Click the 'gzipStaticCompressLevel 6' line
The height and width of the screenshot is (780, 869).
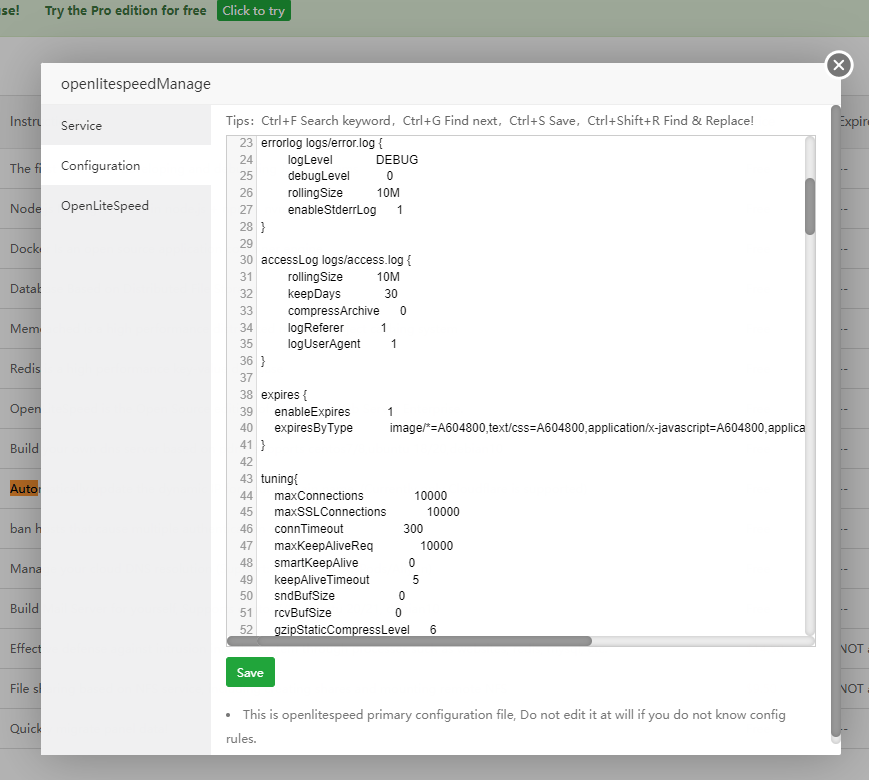coord(355,629)
